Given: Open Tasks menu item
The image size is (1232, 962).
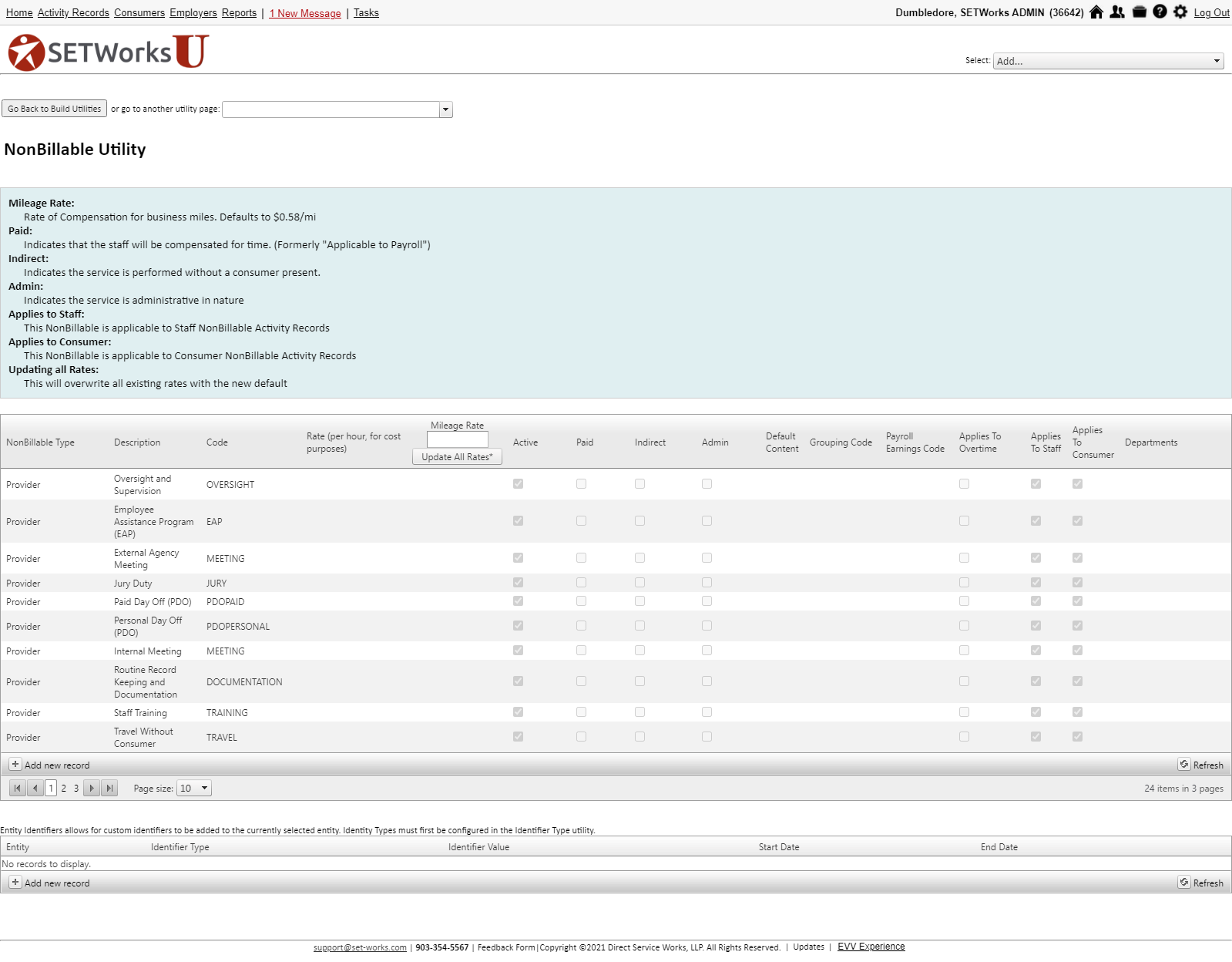Looking at the screenshot, I should 366,13.
